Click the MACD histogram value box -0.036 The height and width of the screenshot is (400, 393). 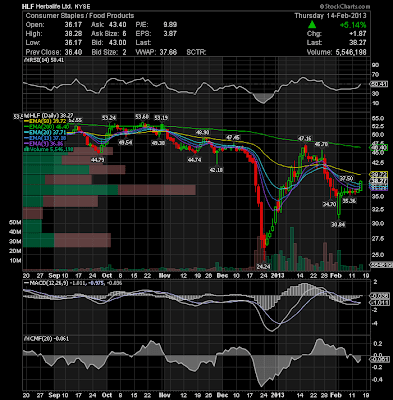pyautogui.click(x=380, y=296)
